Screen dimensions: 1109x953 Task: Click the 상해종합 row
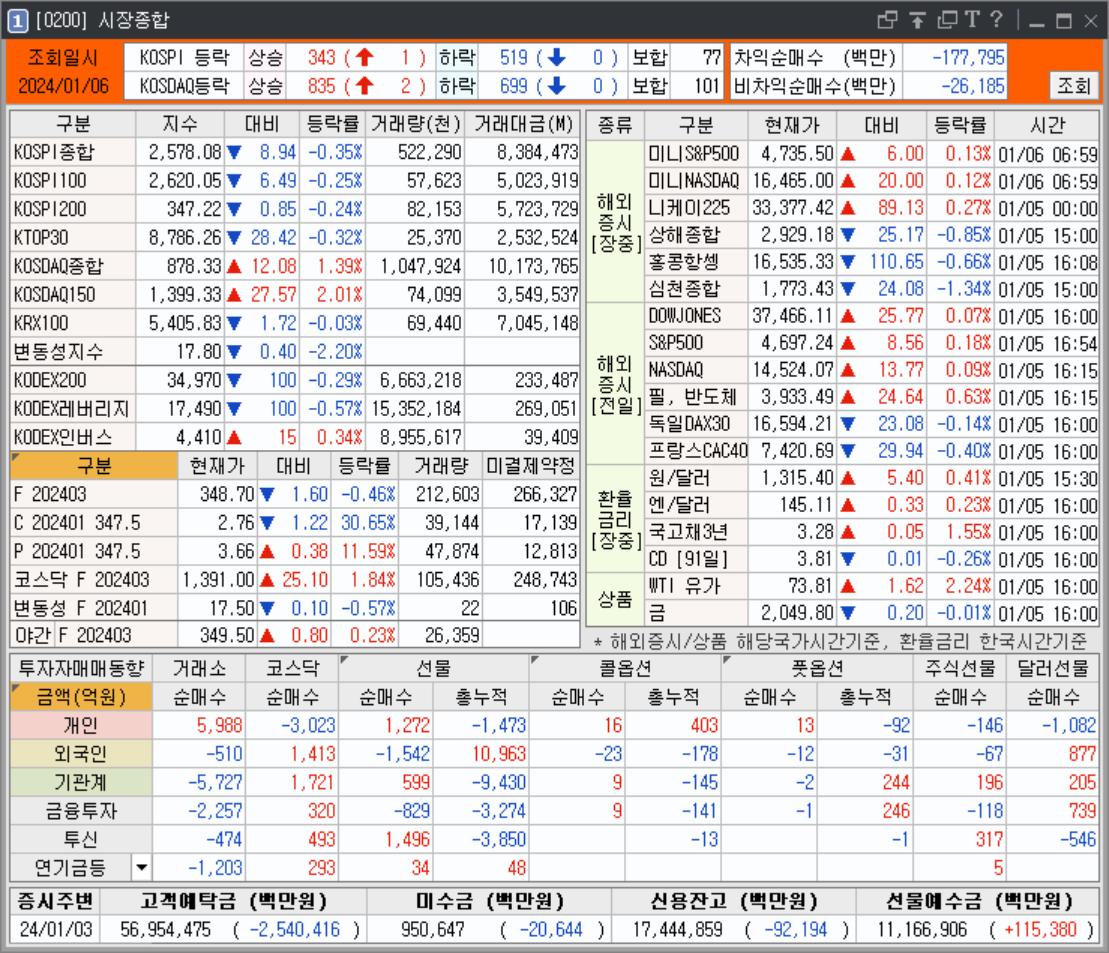click(872, 235)
